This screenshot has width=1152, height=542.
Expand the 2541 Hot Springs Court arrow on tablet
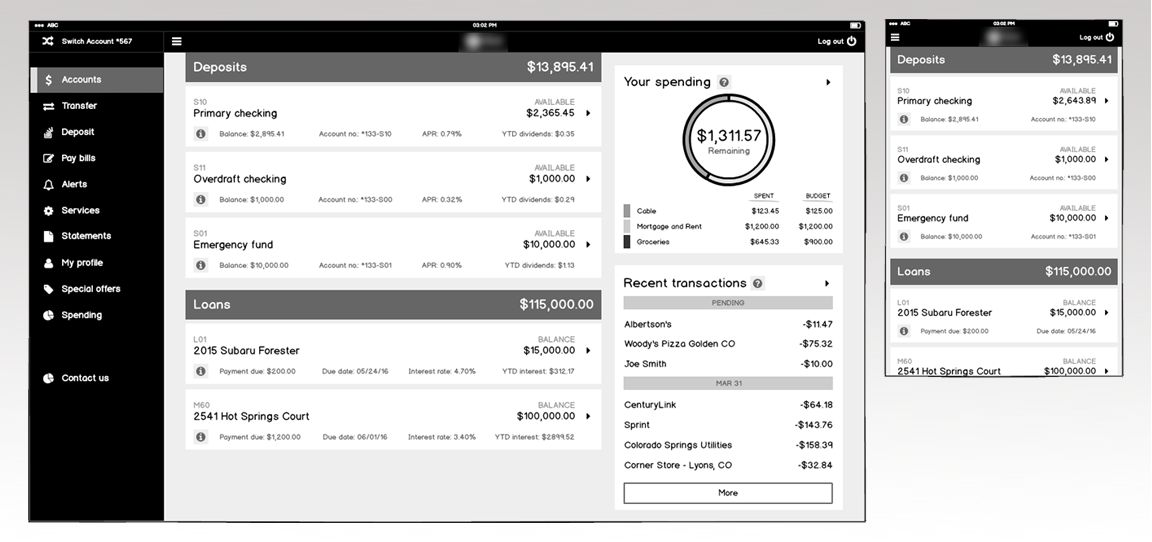pos(588,416)
